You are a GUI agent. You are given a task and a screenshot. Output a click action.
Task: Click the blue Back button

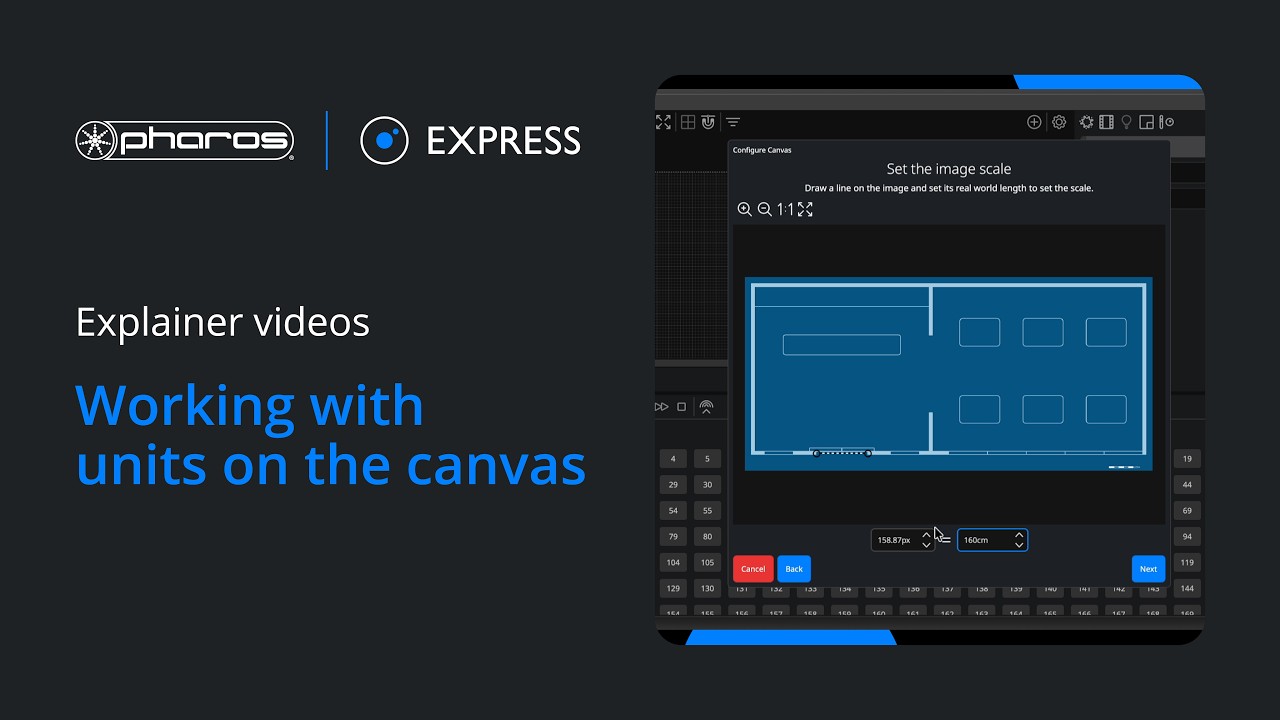pyautogui.click(x=794, y=569)
